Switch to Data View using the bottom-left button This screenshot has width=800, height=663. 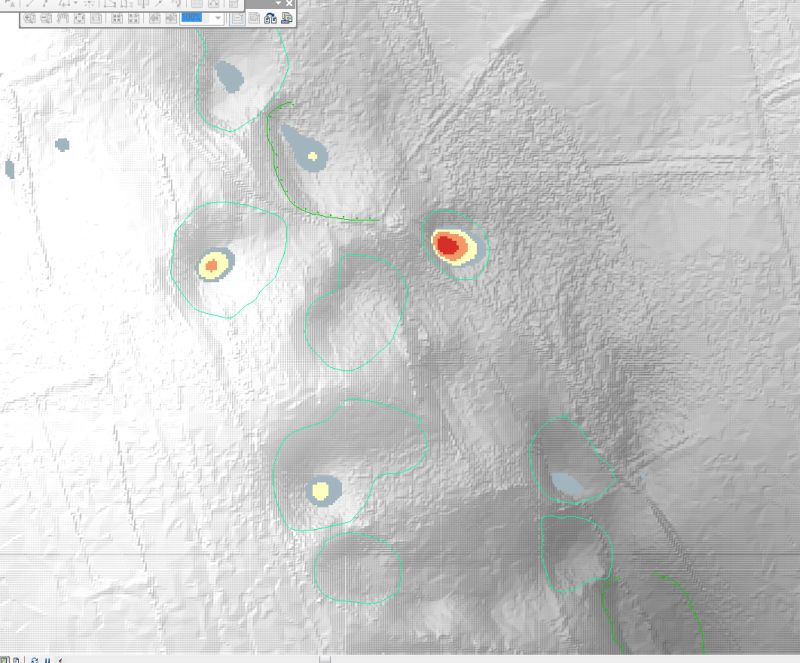point(4,659)
